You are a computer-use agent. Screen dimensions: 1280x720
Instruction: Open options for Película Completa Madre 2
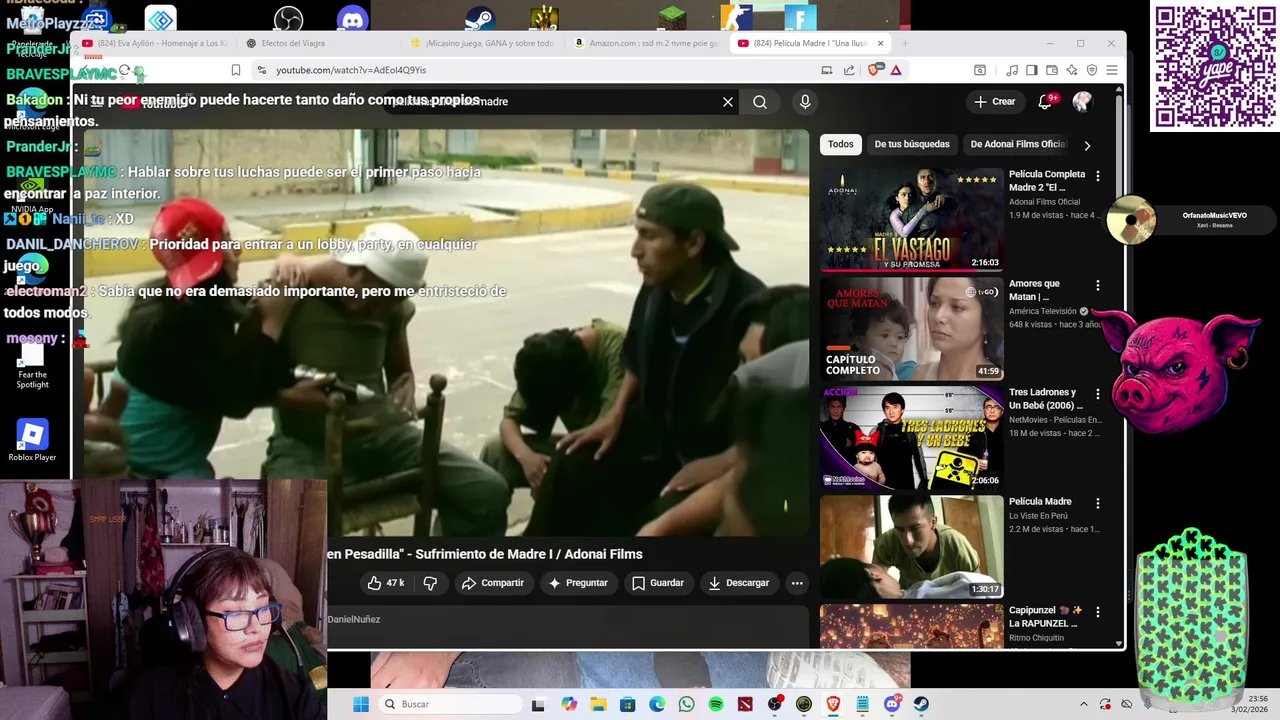pos(1098,176)
